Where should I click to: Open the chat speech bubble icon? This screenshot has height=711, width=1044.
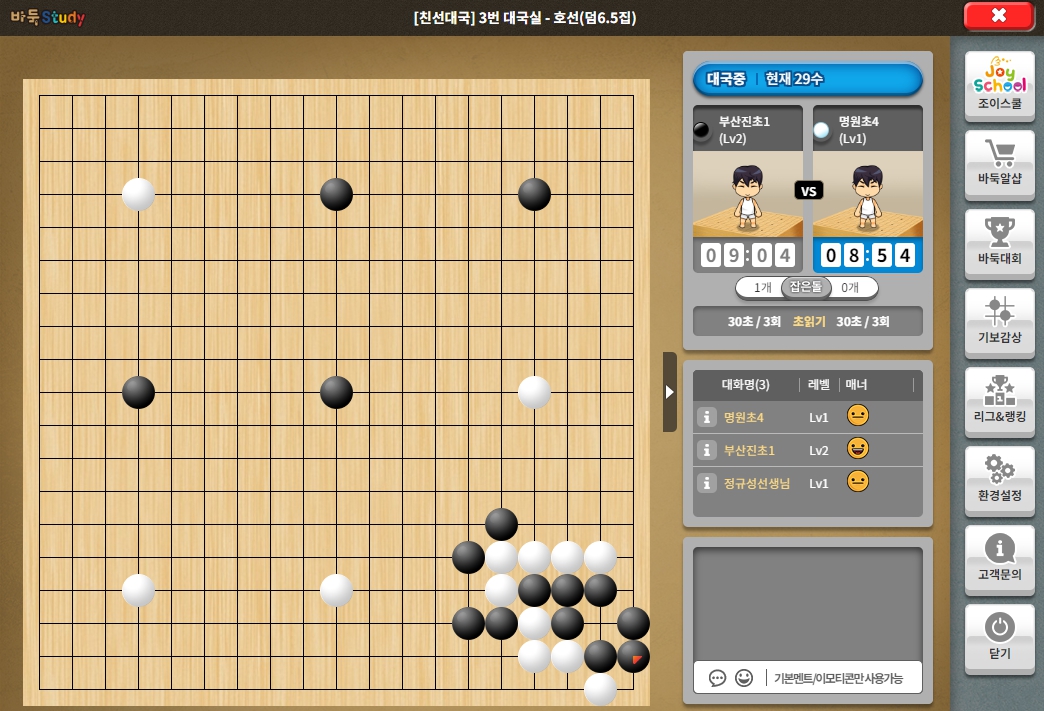[717, 678]
